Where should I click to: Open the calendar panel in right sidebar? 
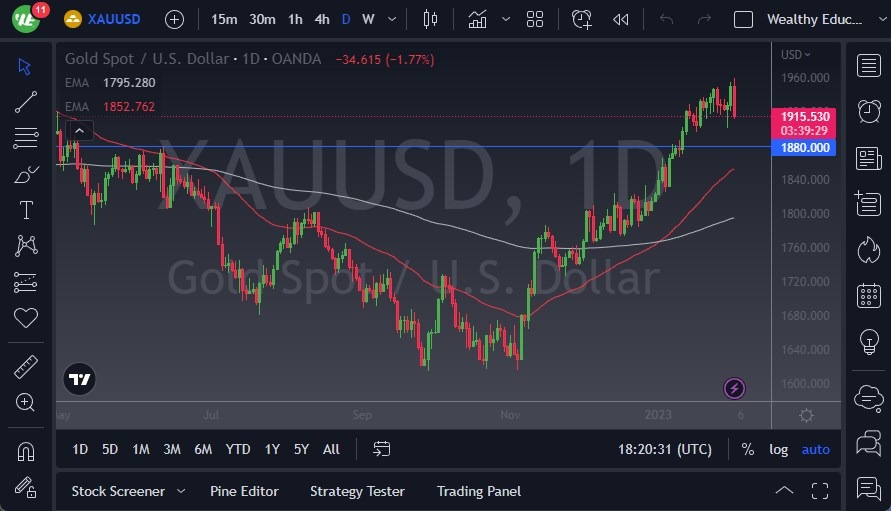pyautogui.click(x=868, y=295)
